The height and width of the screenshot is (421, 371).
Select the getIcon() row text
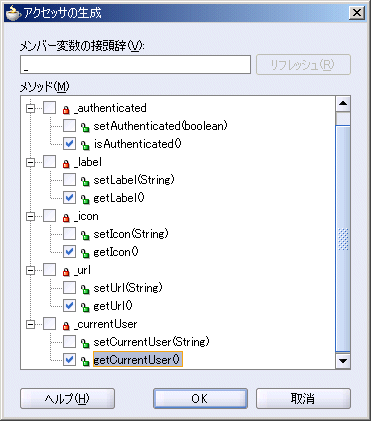point(116,252)
